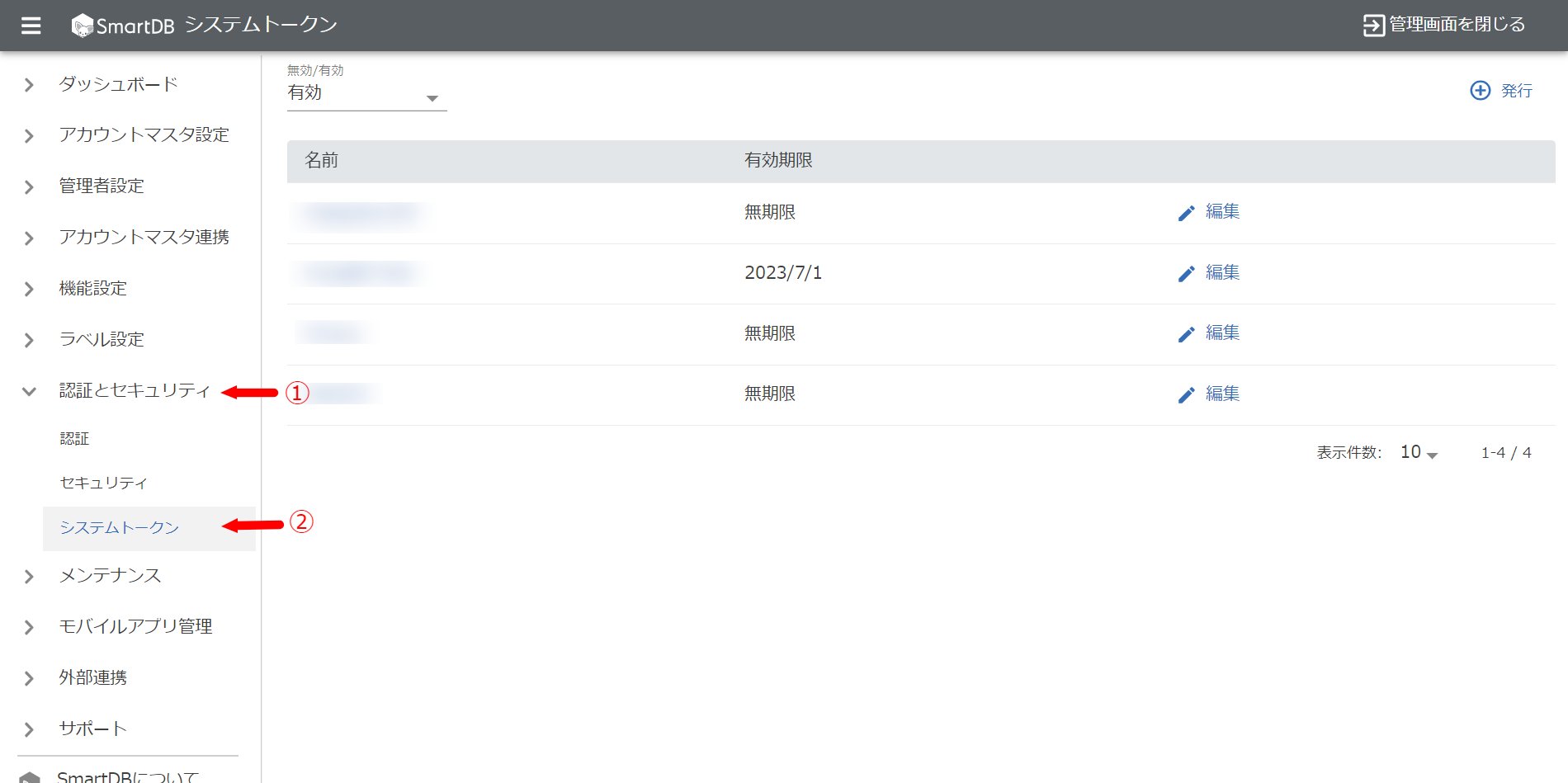Open the hamburger menu
The height and width of the screenshot is (783, 1568).
click(31, 26)
